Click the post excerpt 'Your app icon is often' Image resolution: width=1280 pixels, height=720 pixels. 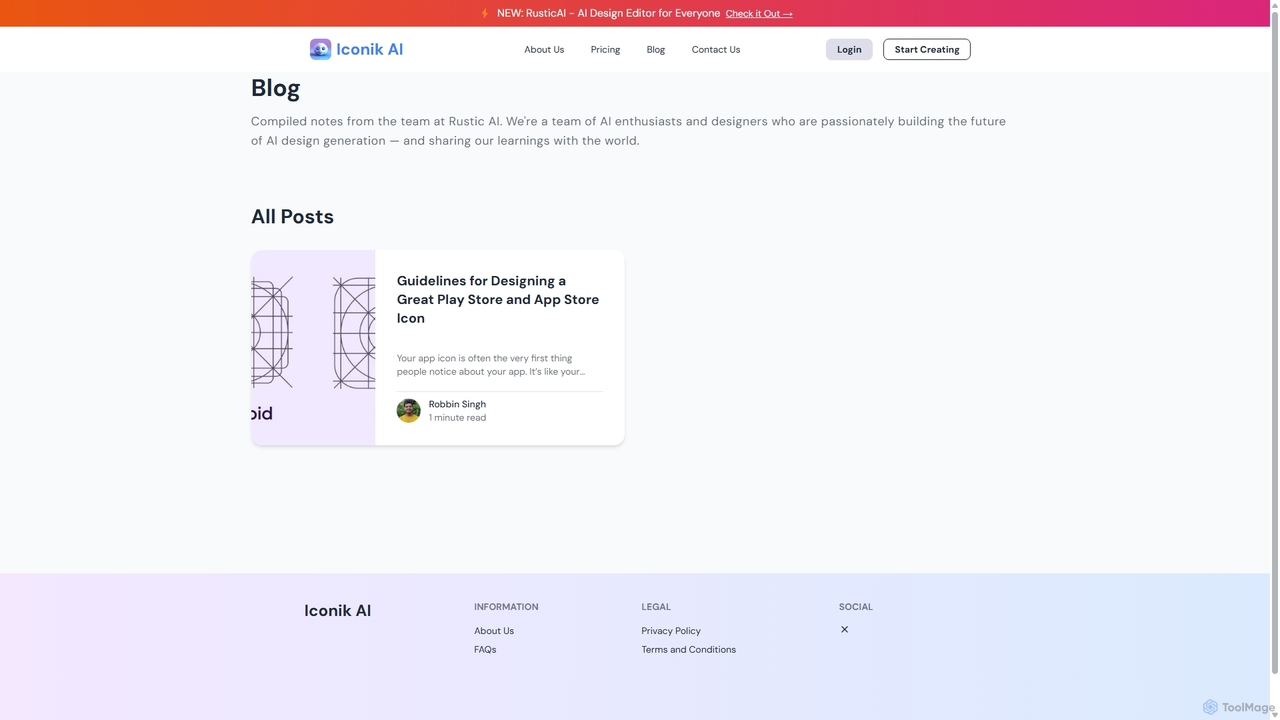(491, 365)
